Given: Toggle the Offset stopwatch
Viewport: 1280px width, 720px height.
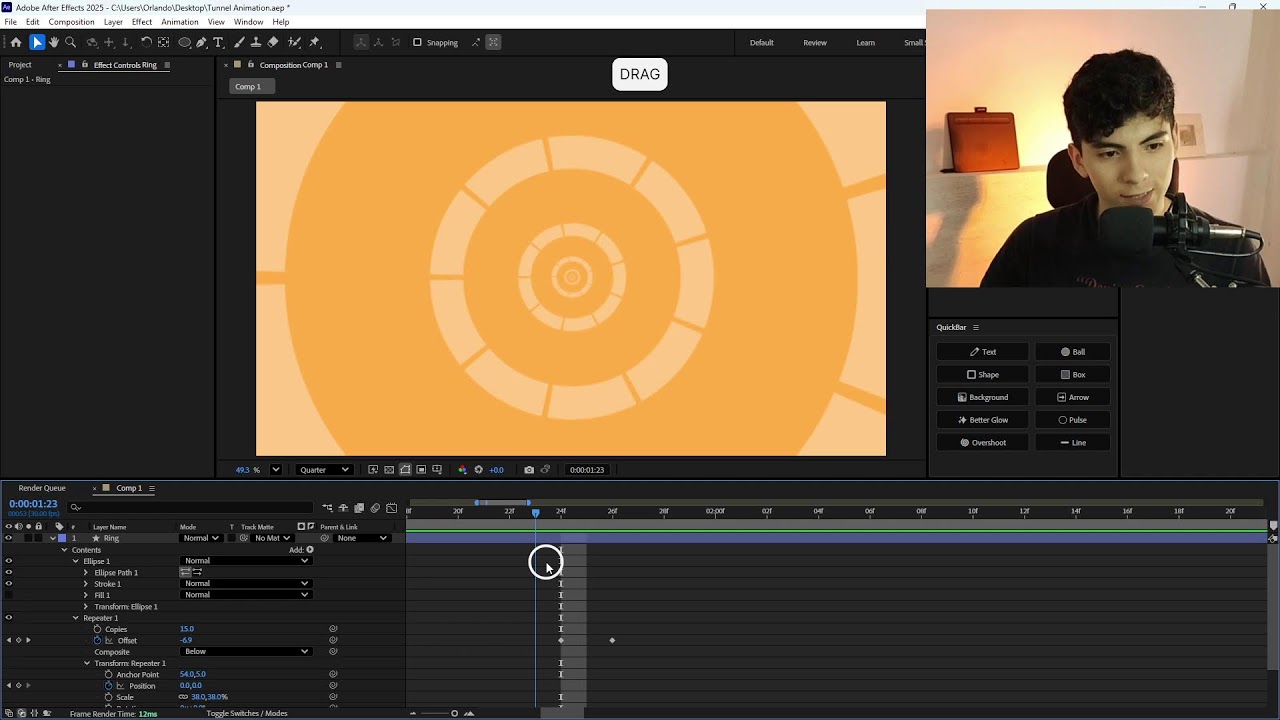Looking at the screenshot, I should (x=97, y=640).
